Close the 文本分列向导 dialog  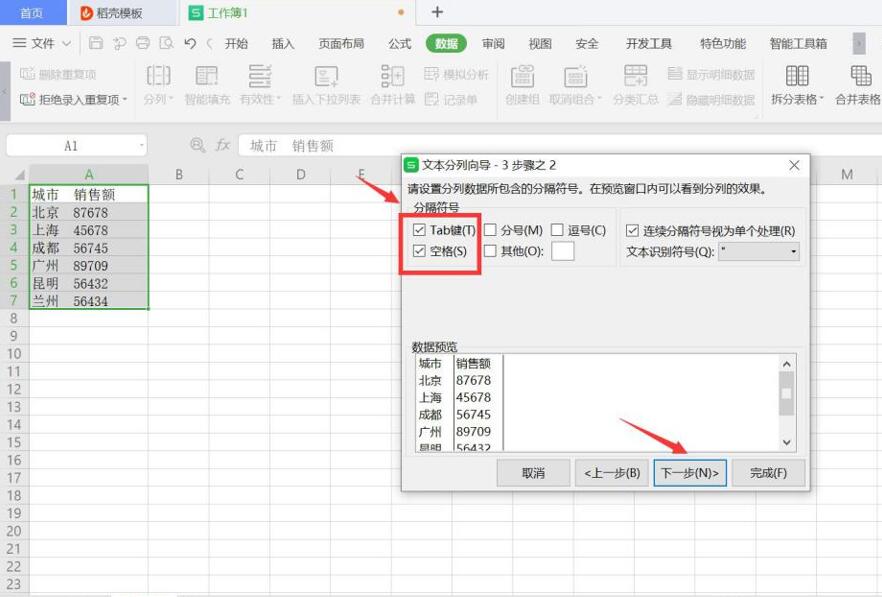pos(794,165)
